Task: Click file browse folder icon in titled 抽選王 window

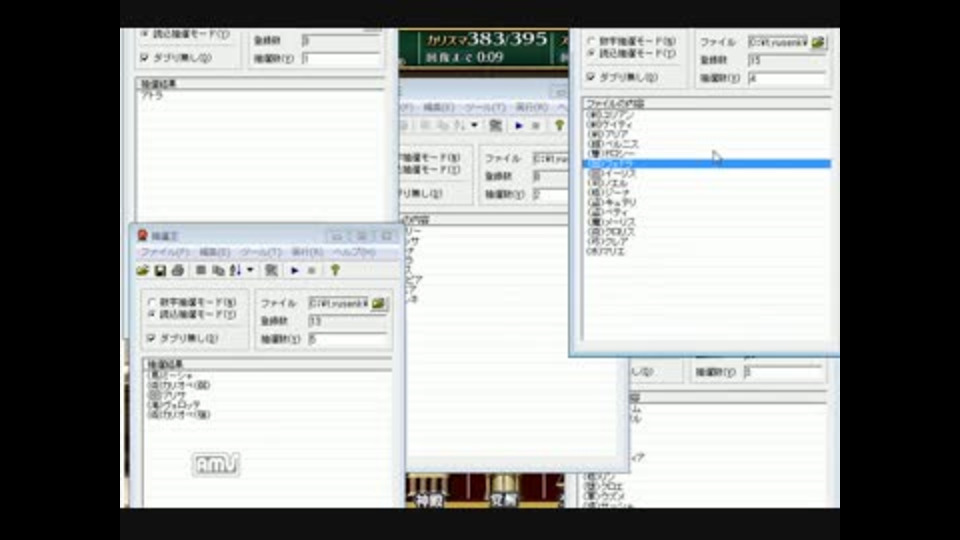Action: 379,303
